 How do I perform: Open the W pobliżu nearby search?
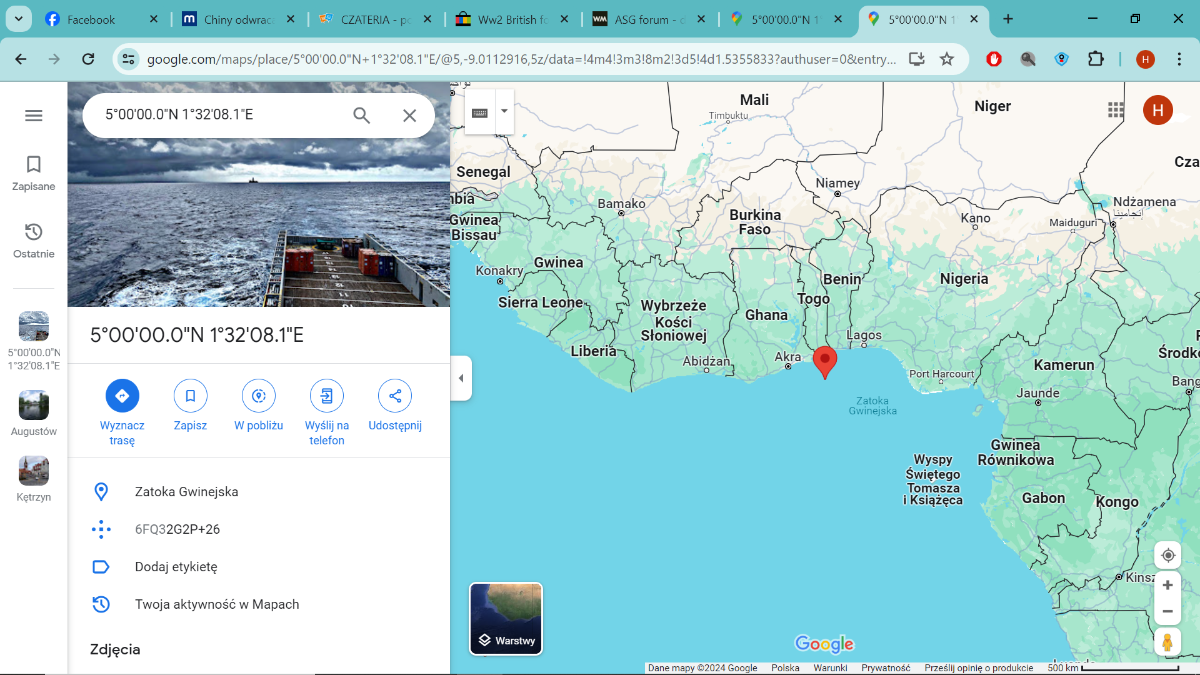259,396
